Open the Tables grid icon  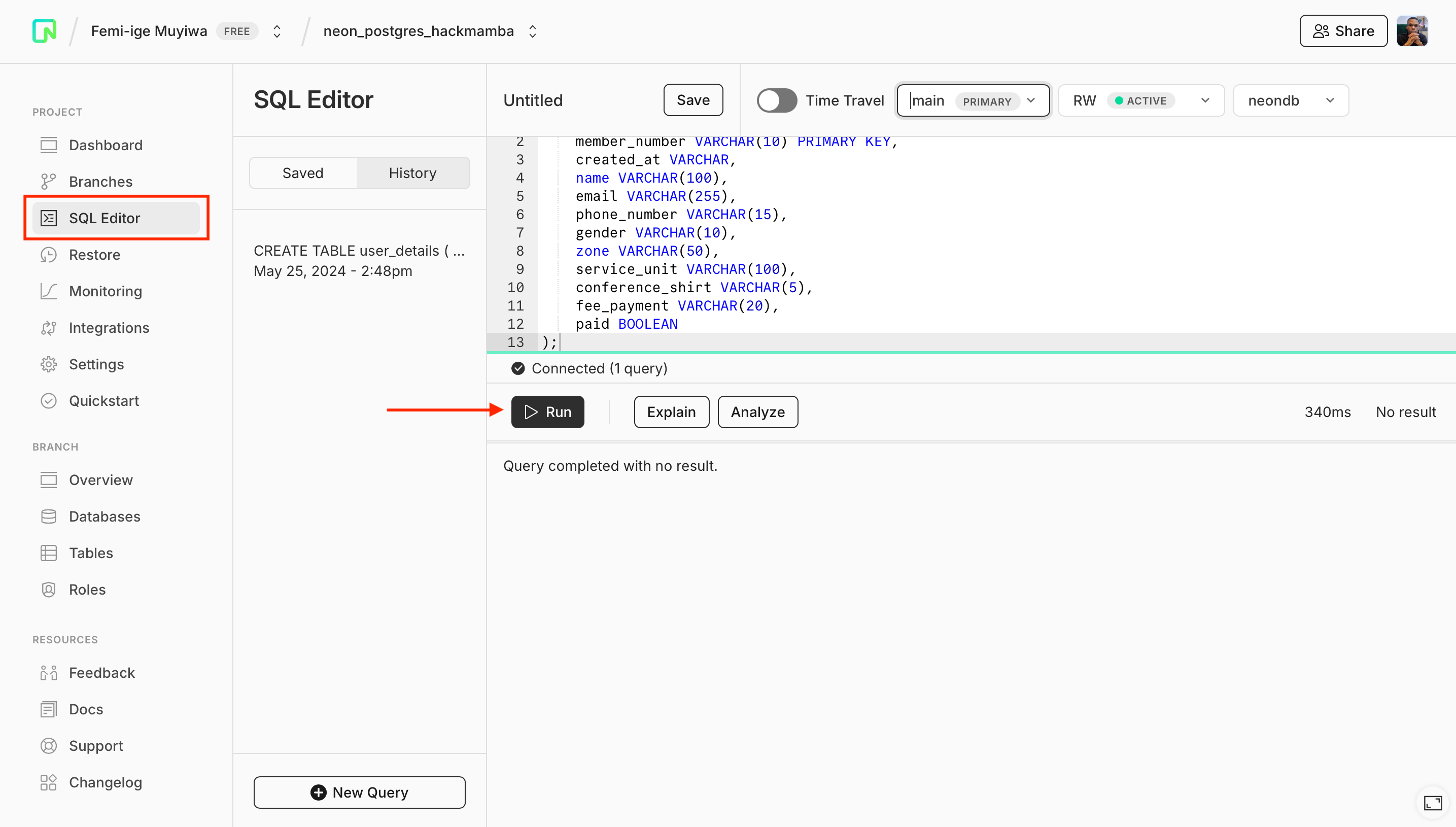point(48,553)
